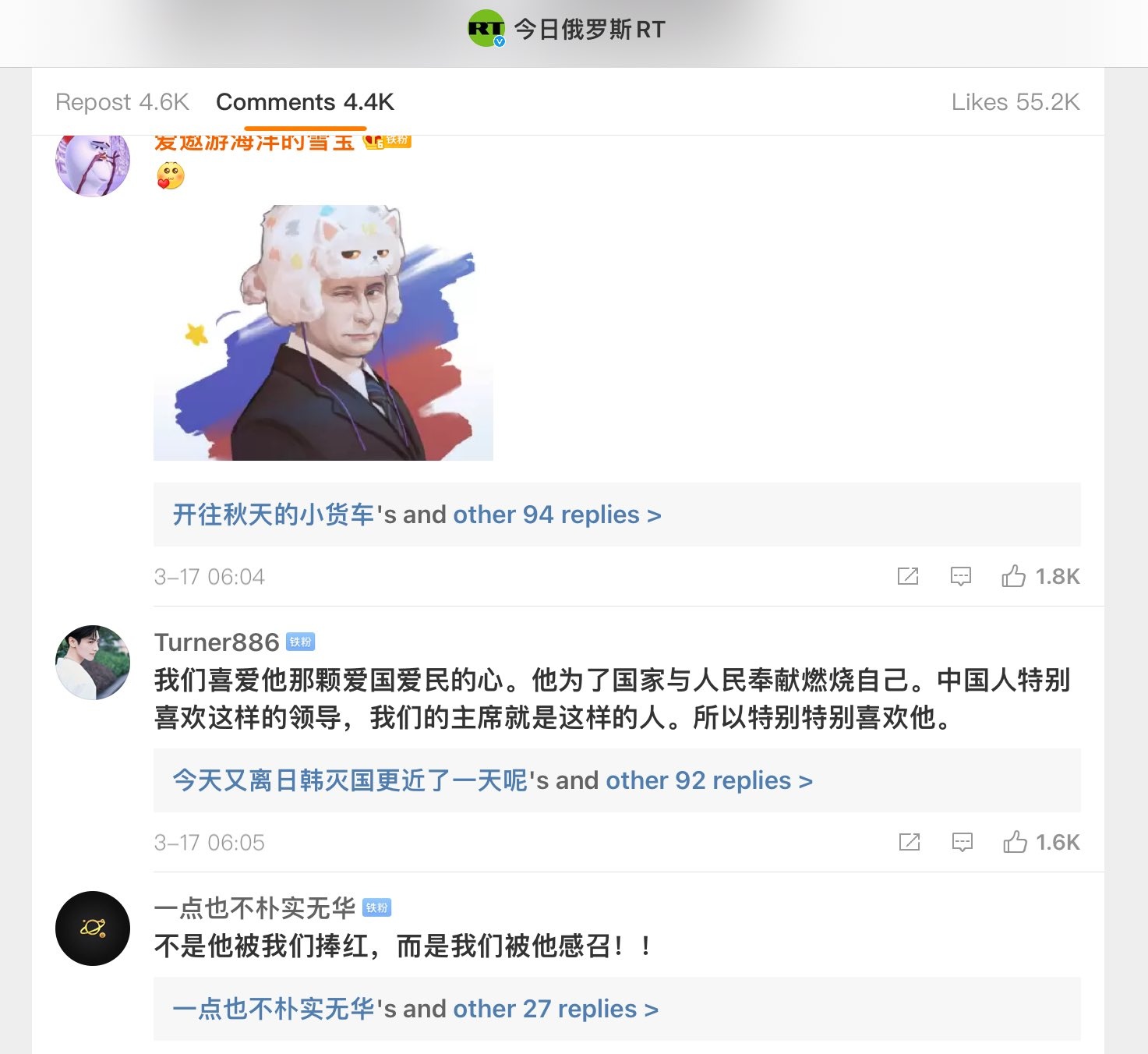Screen dimensions: 1148x1054
Task: Show the Likes 55.2K tab
Action: pos(1016,102)
